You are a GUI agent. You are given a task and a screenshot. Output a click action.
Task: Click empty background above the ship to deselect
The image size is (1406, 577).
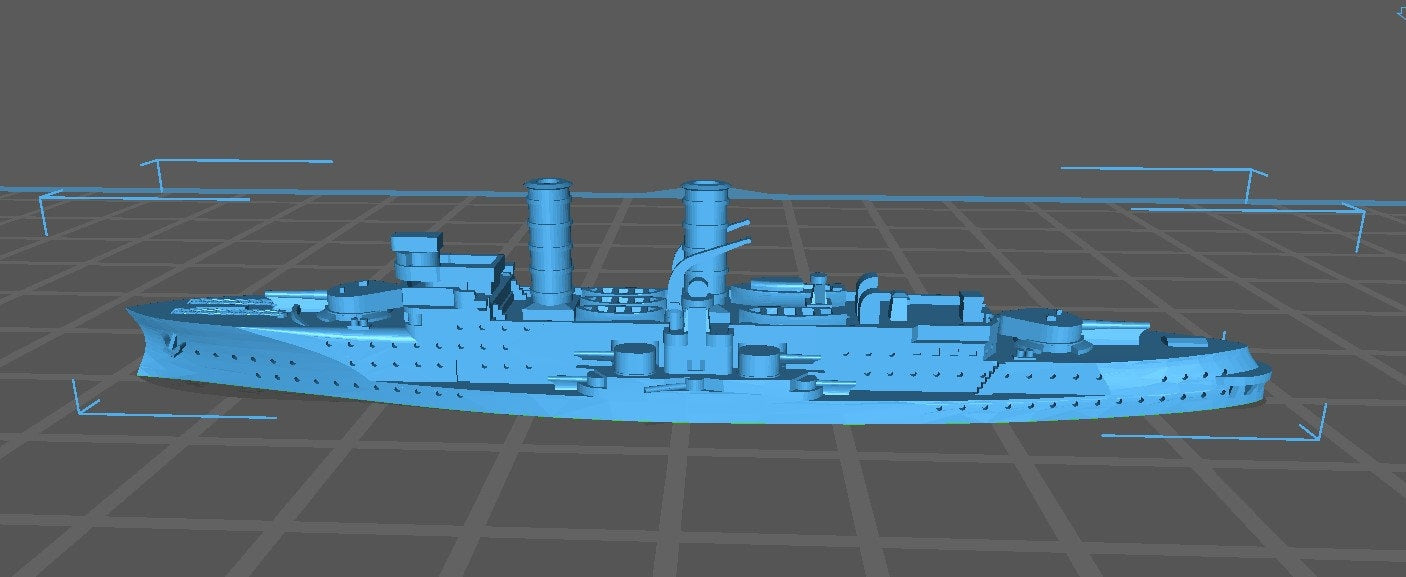[700, 80]
